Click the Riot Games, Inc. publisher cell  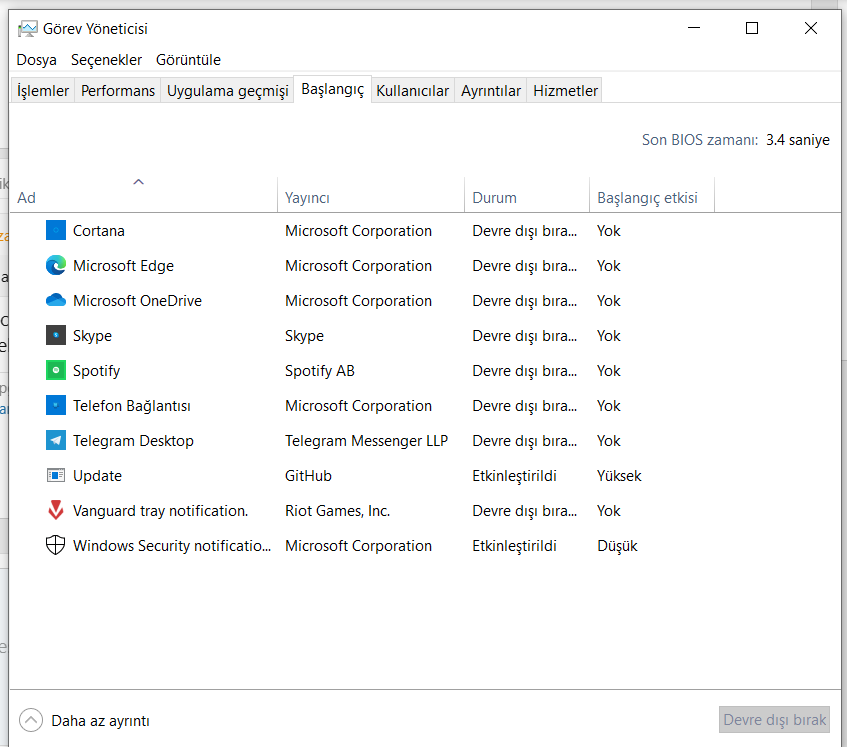[x=338, y=511]
